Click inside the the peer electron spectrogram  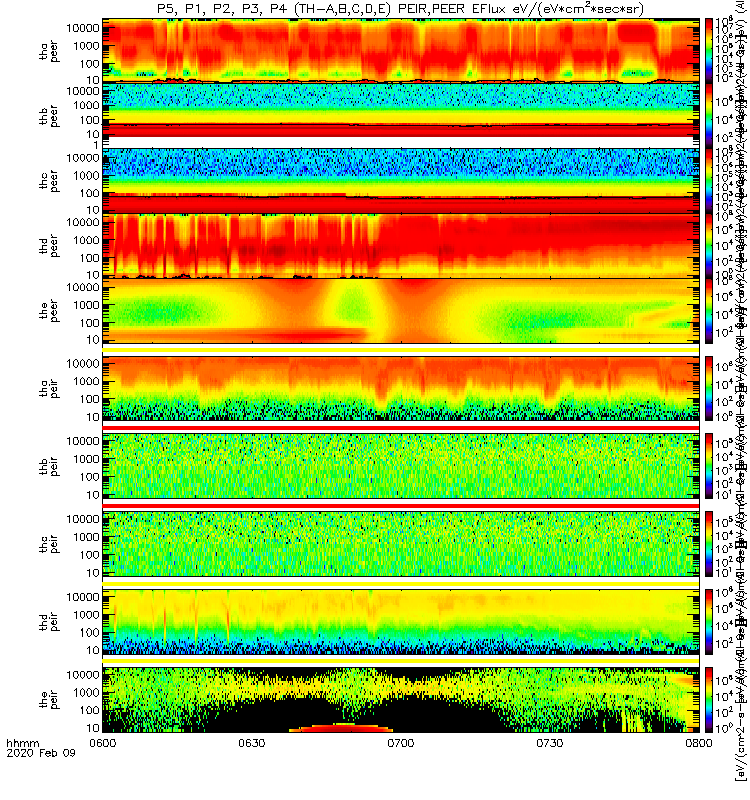(401, 310)
